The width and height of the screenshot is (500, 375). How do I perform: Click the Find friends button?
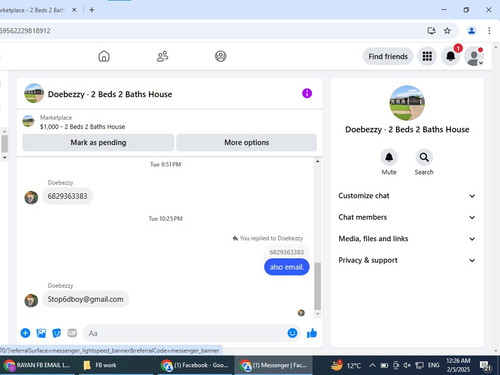[388, 56]
